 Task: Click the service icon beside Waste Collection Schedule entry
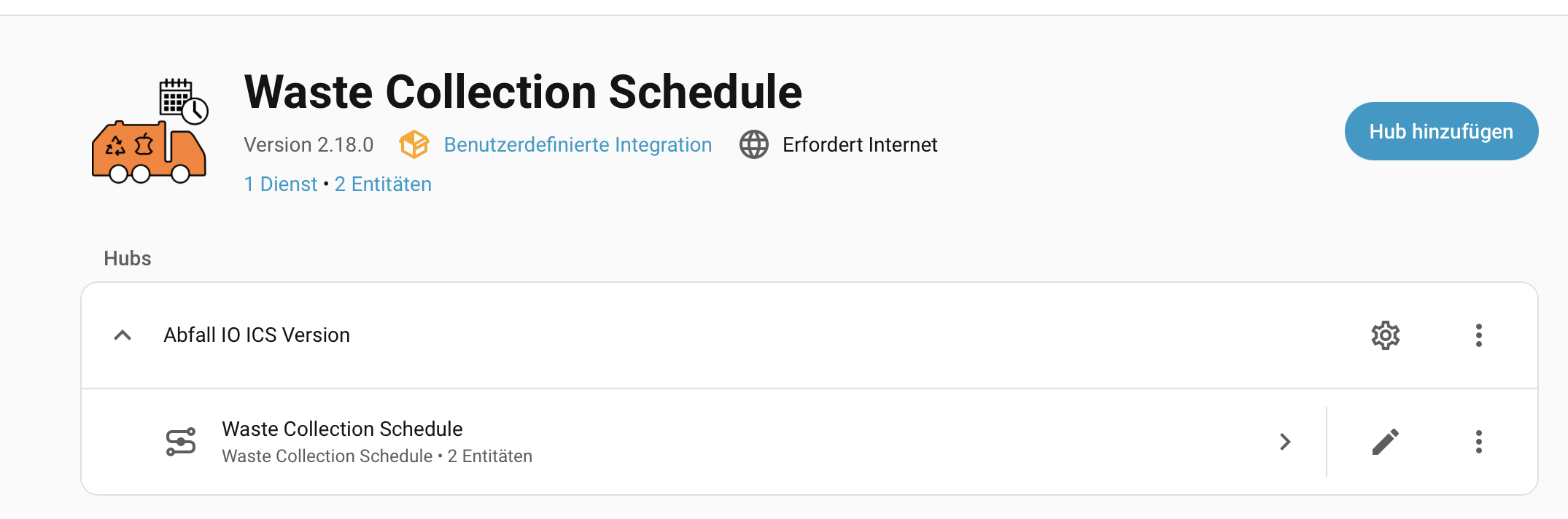coord(181,442)
